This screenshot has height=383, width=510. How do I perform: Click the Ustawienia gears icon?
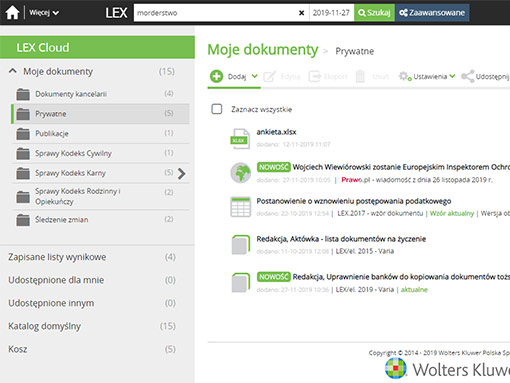pos(405,76)
